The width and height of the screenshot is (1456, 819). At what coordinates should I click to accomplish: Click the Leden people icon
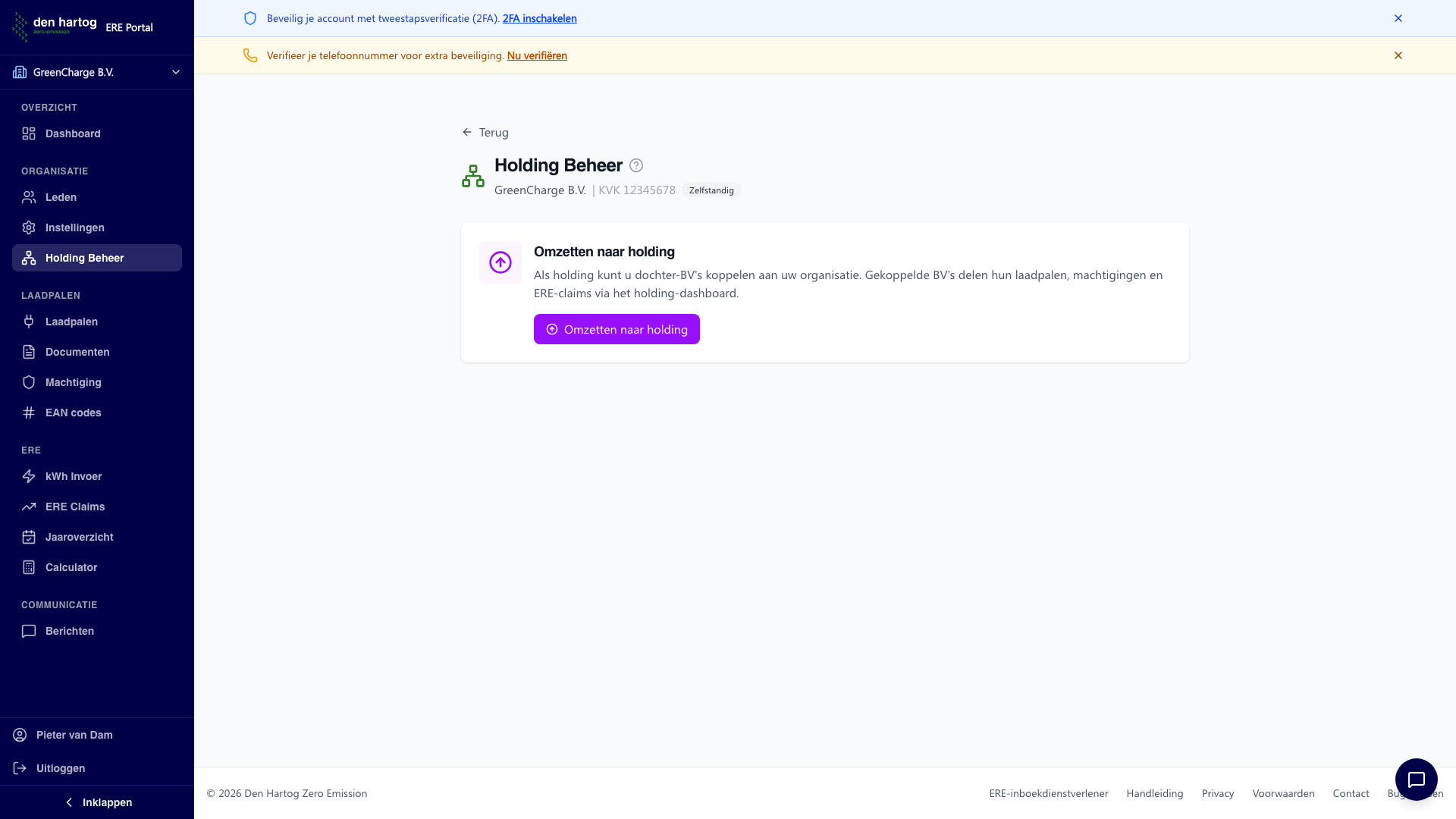(29, 197)
